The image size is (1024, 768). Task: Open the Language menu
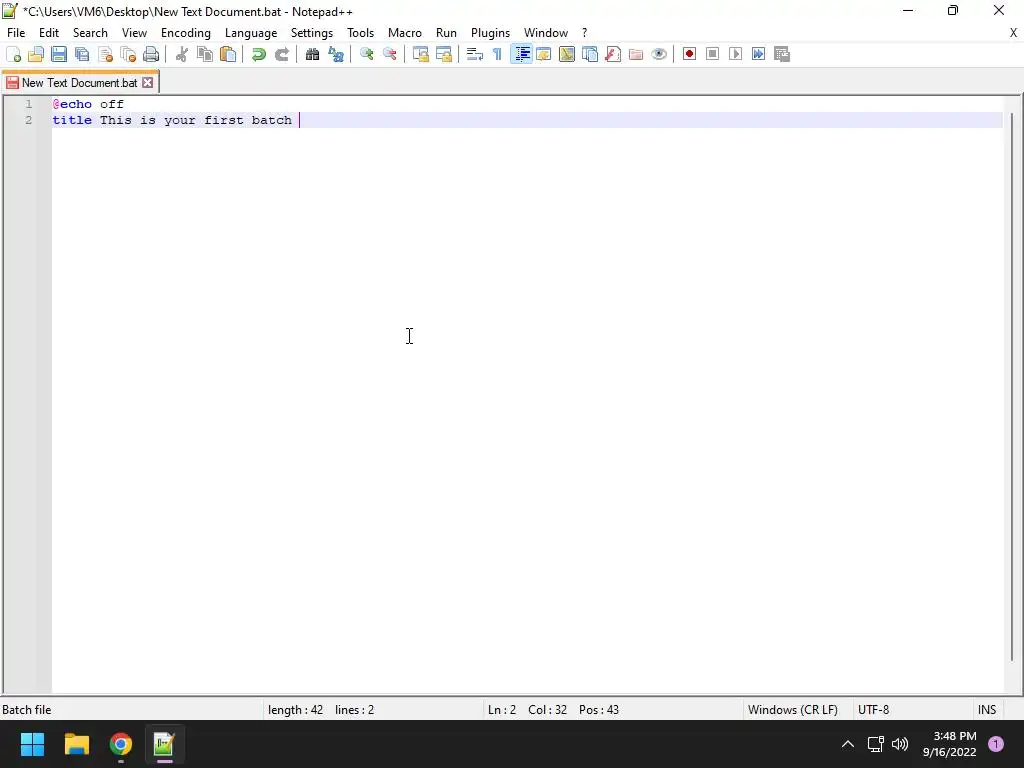[251, 33]
